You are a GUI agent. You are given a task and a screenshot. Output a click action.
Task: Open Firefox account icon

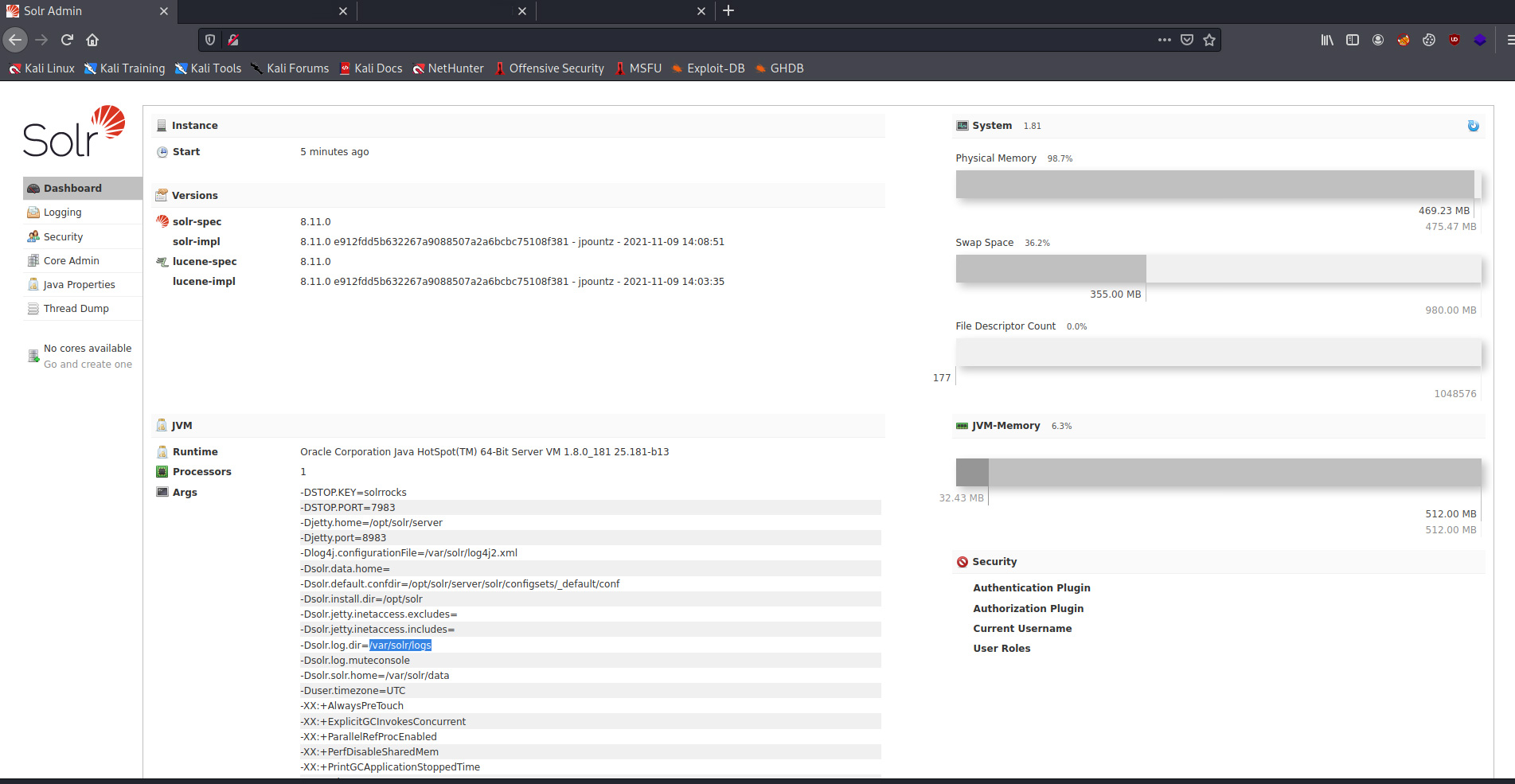click(x=1378, y=40)
